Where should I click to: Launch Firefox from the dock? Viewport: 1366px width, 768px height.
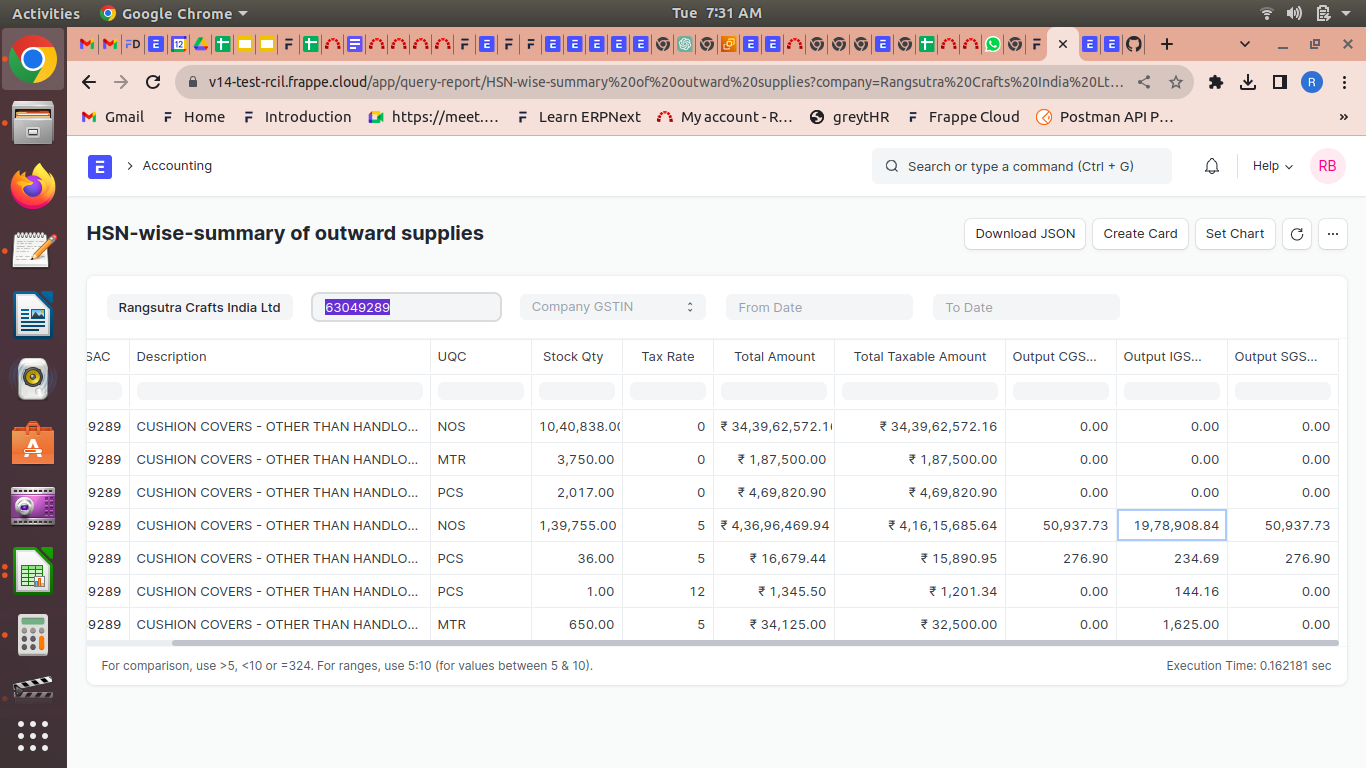click(x=33, y=185)
